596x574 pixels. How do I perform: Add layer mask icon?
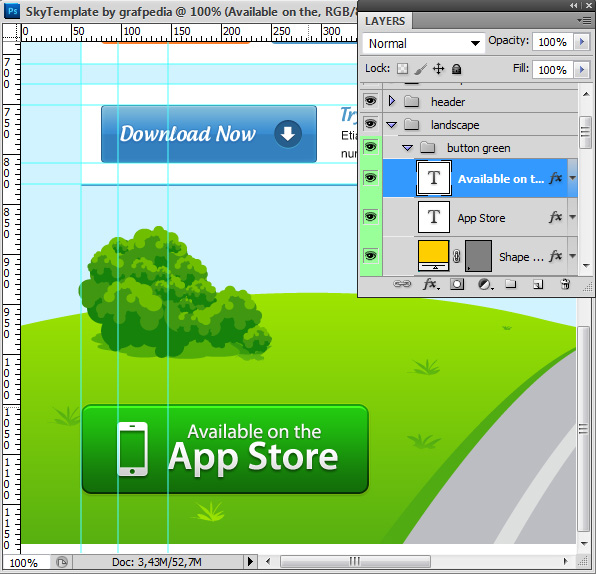pyautogui.click(x=457, y=284)
